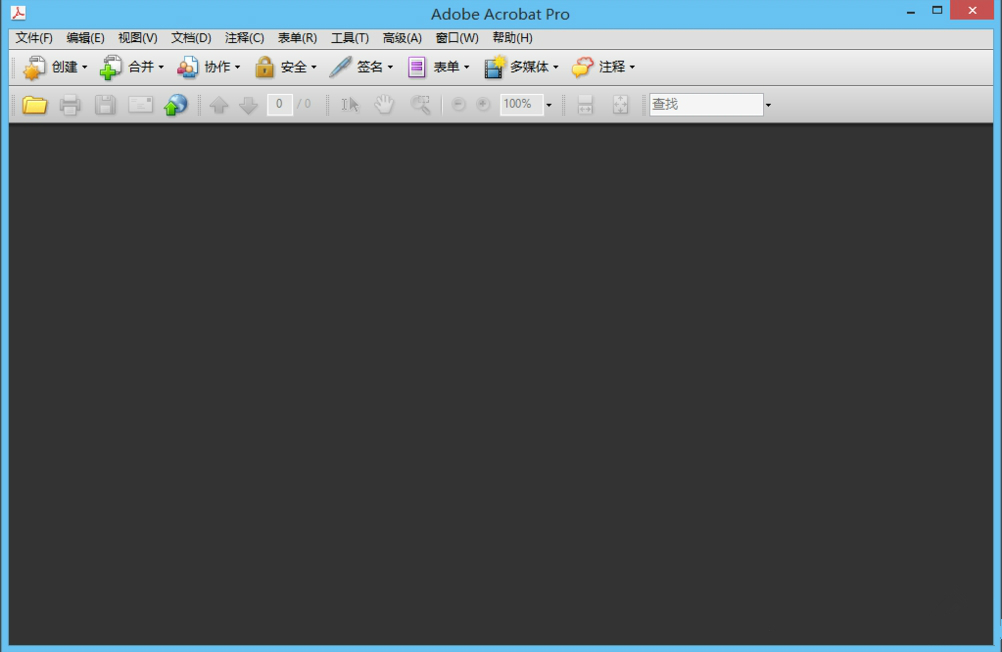Image resolution: width=1002 pixels, height=652 pixels.
Task: Click the 合并 task icon
Action: pyautogui.click(x=111, y=67)
